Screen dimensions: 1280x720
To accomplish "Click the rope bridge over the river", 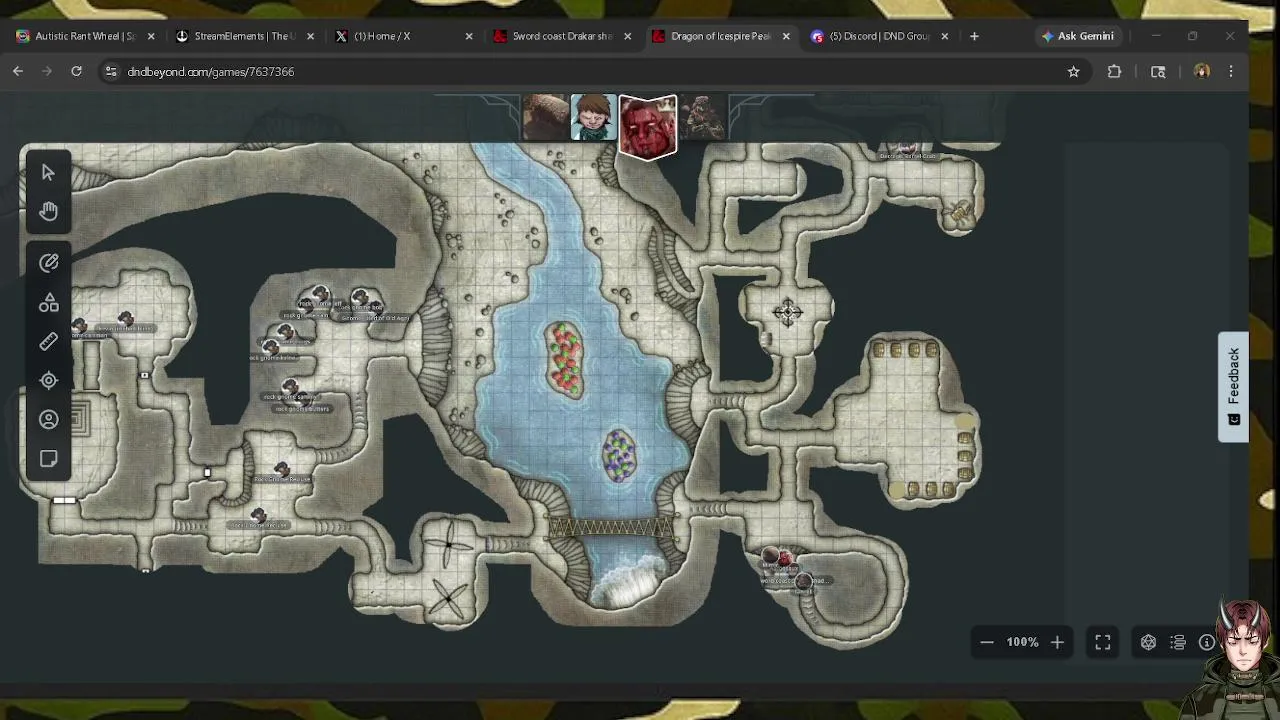I will pyautogui.click(x=610, y=527).
